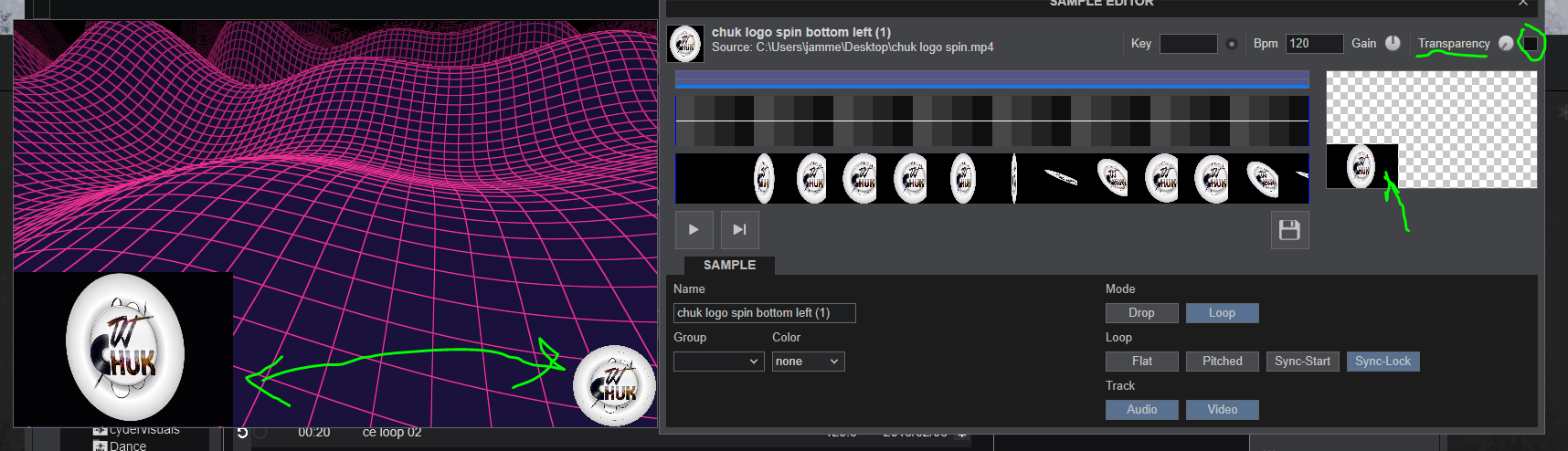Click the blue overview bar above the waveform
This screenshot has width=1568, height=451.
pos(992,79)
